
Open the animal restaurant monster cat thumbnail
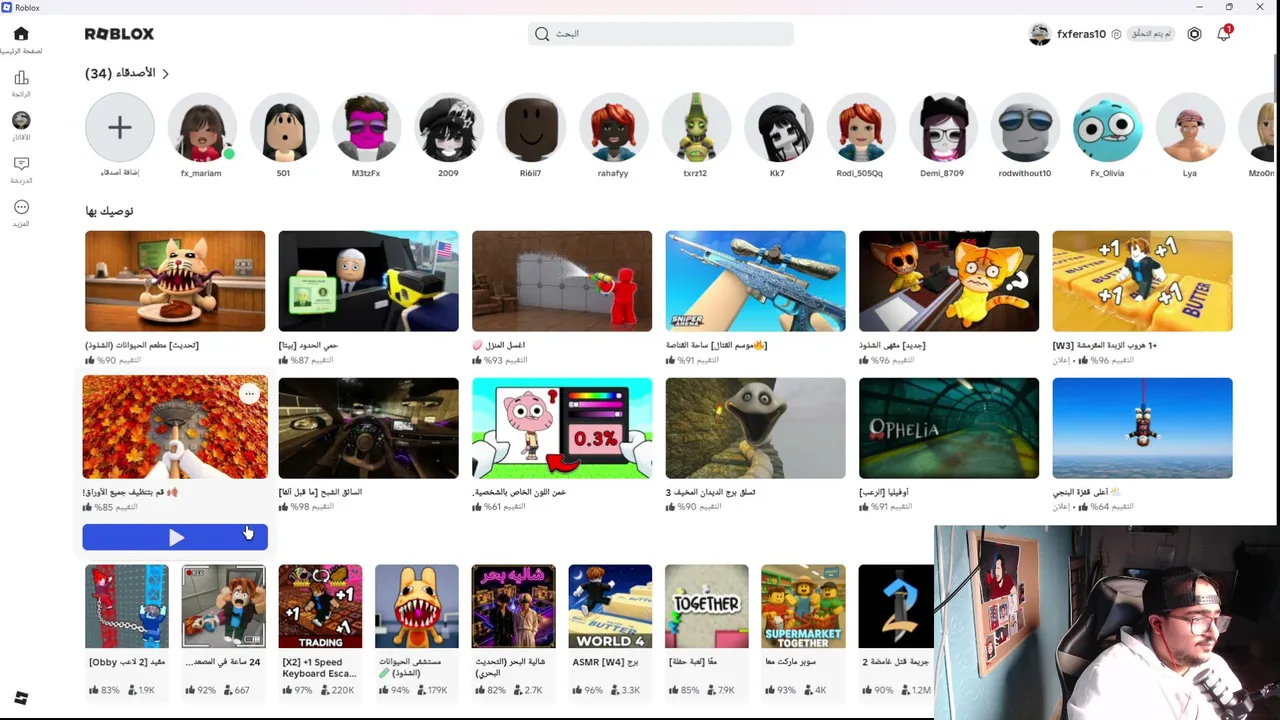click(175, 281)
